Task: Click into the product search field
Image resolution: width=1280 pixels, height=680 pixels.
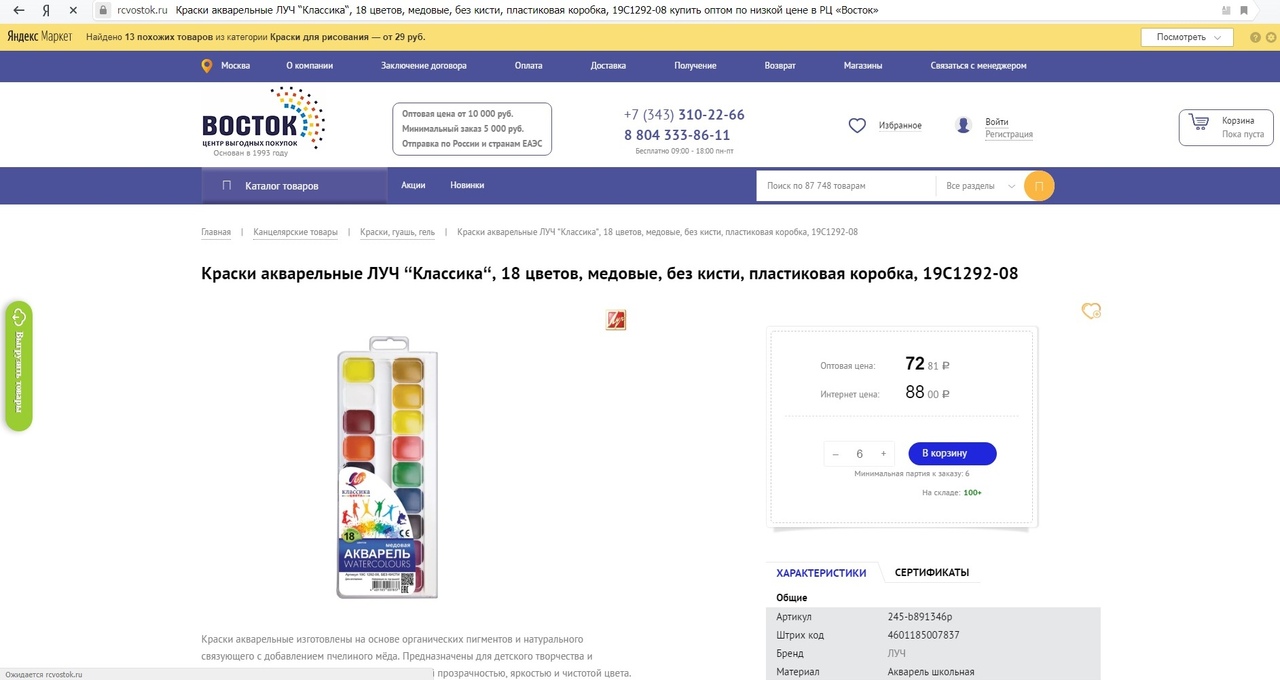Action: coord(846,186)
